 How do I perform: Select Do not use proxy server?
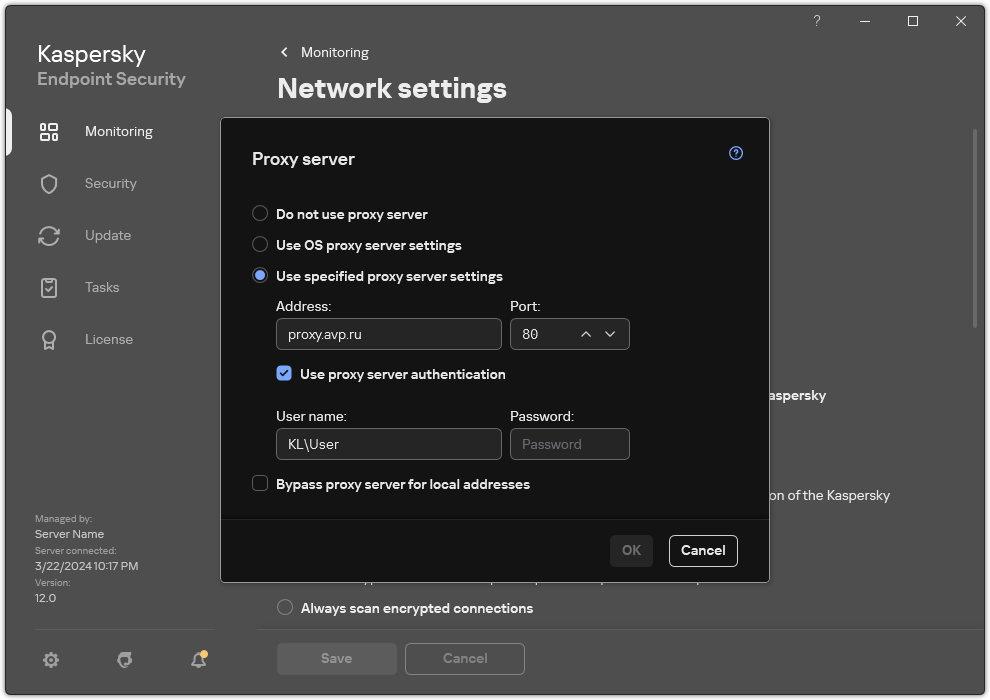pyautogui.click(x=260, y=213)
